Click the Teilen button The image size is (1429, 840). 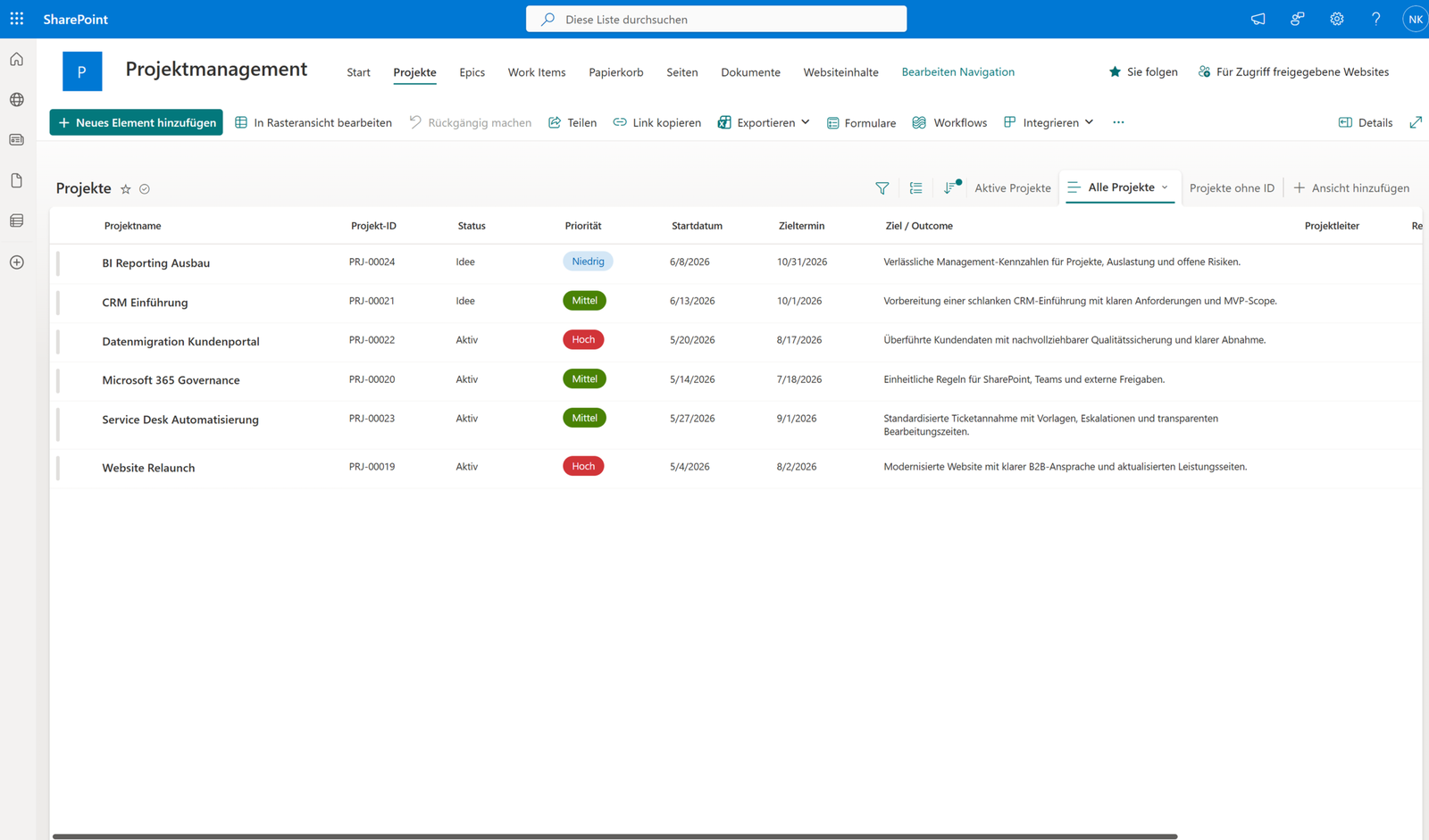(572, 122)
